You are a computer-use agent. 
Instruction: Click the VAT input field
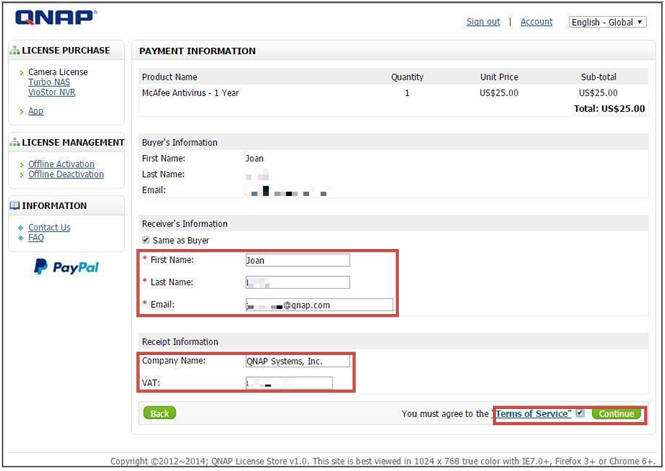point(289,383)
